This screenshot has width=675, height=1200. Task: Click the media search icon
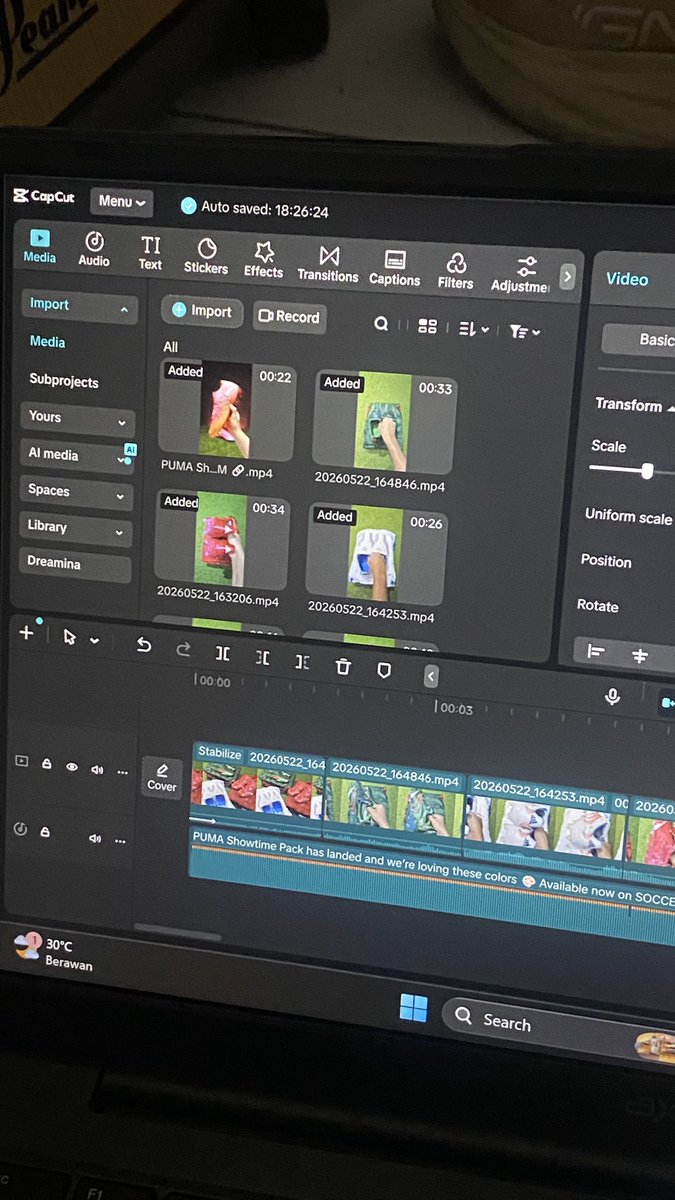381,324
